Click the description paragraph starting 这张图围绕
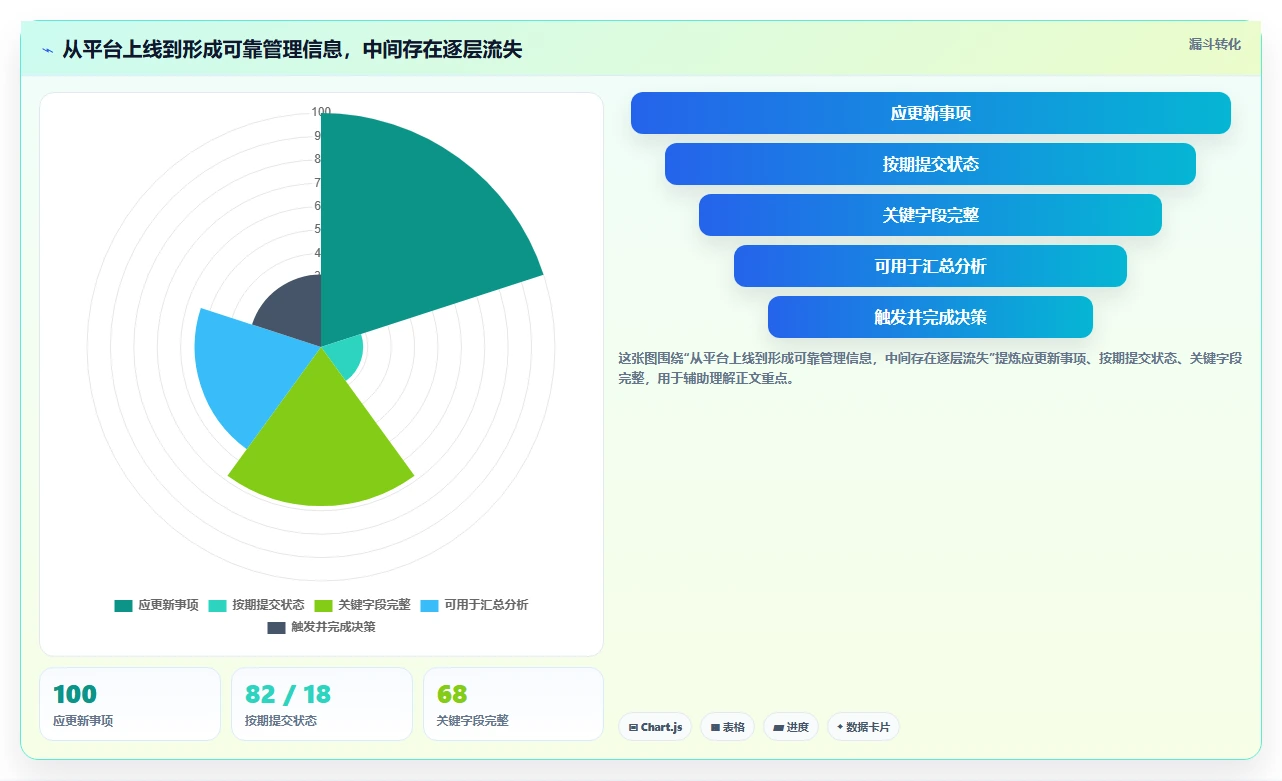This screenshot has height=781, width=1282. [930, 368]
